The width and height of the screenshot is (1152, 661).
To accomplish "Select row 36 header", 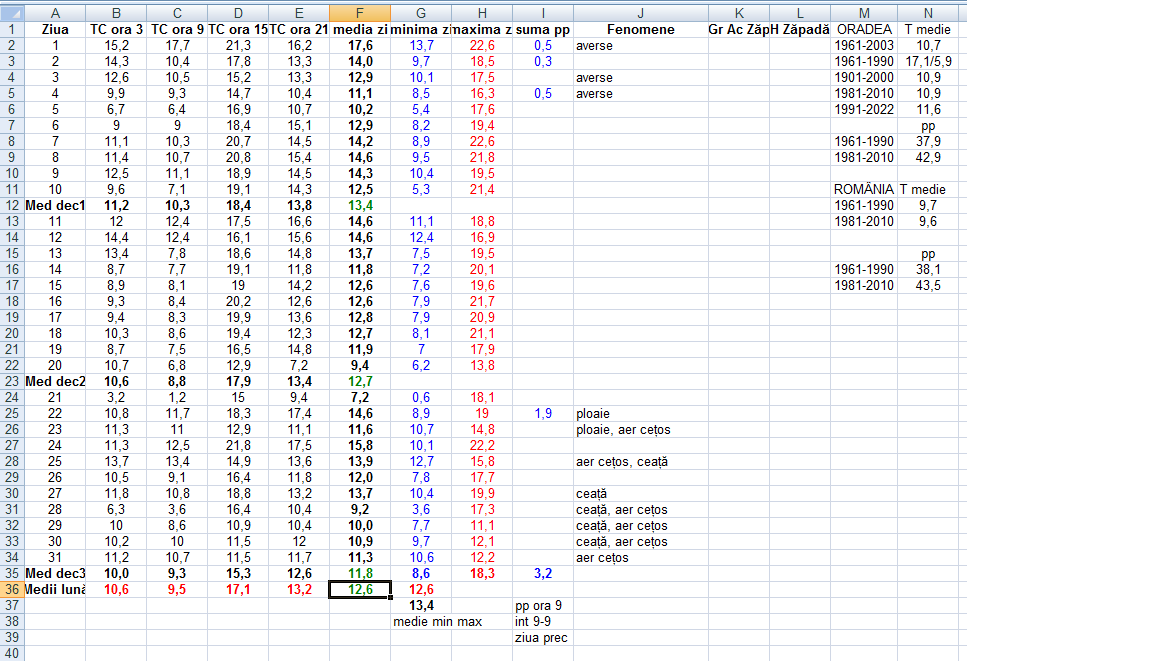I will click(12, 590).
